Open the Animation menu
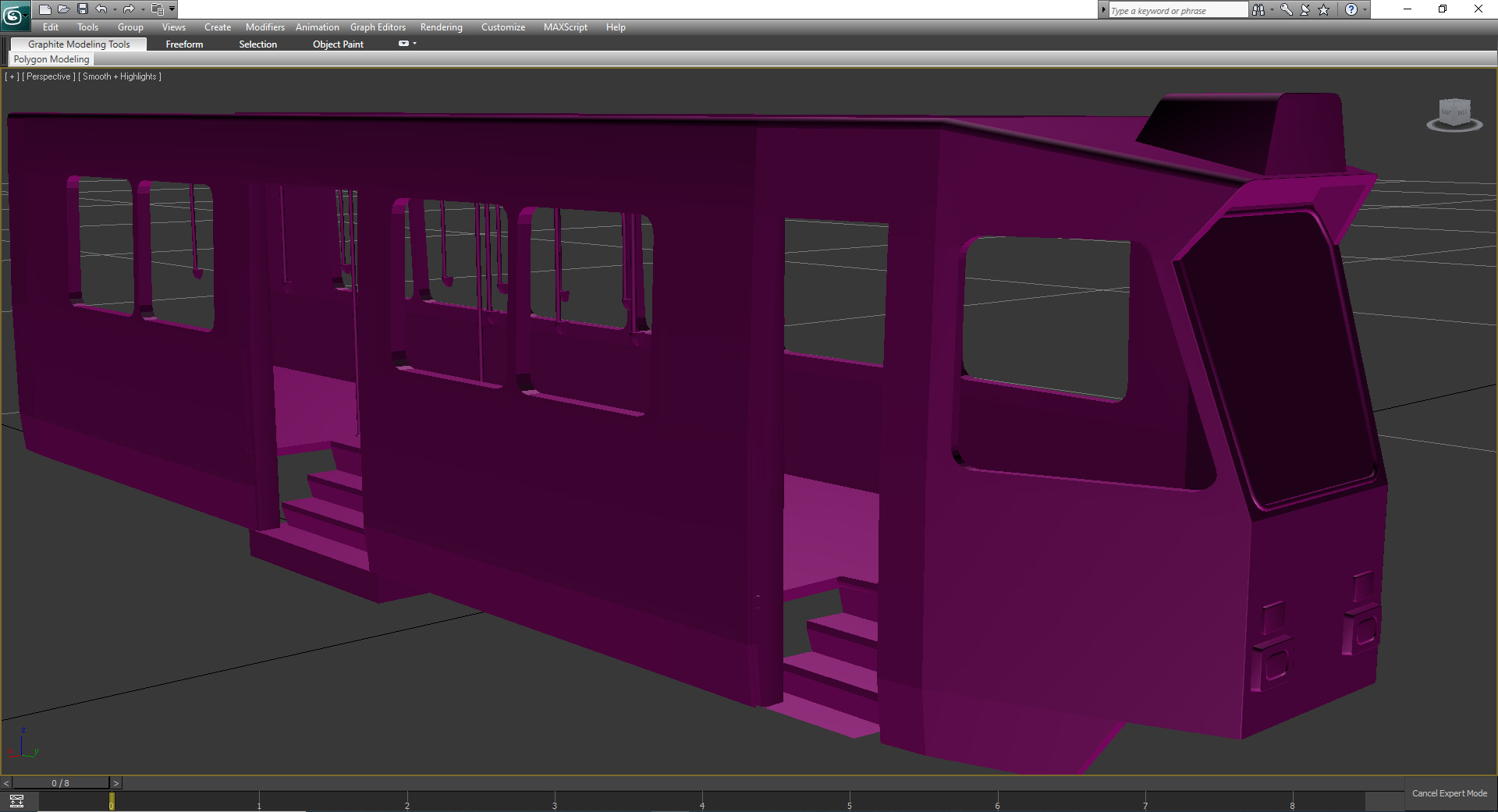The image size is (1498, 812). [x=318, y=27]
